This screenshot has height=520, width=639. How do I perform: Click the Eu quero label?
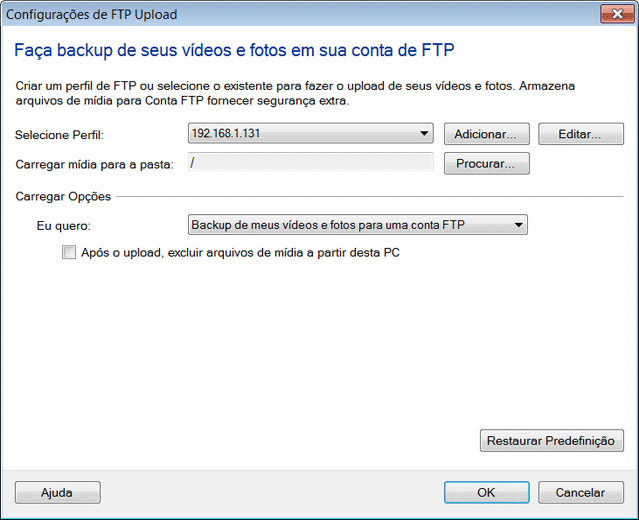[63, 226]
